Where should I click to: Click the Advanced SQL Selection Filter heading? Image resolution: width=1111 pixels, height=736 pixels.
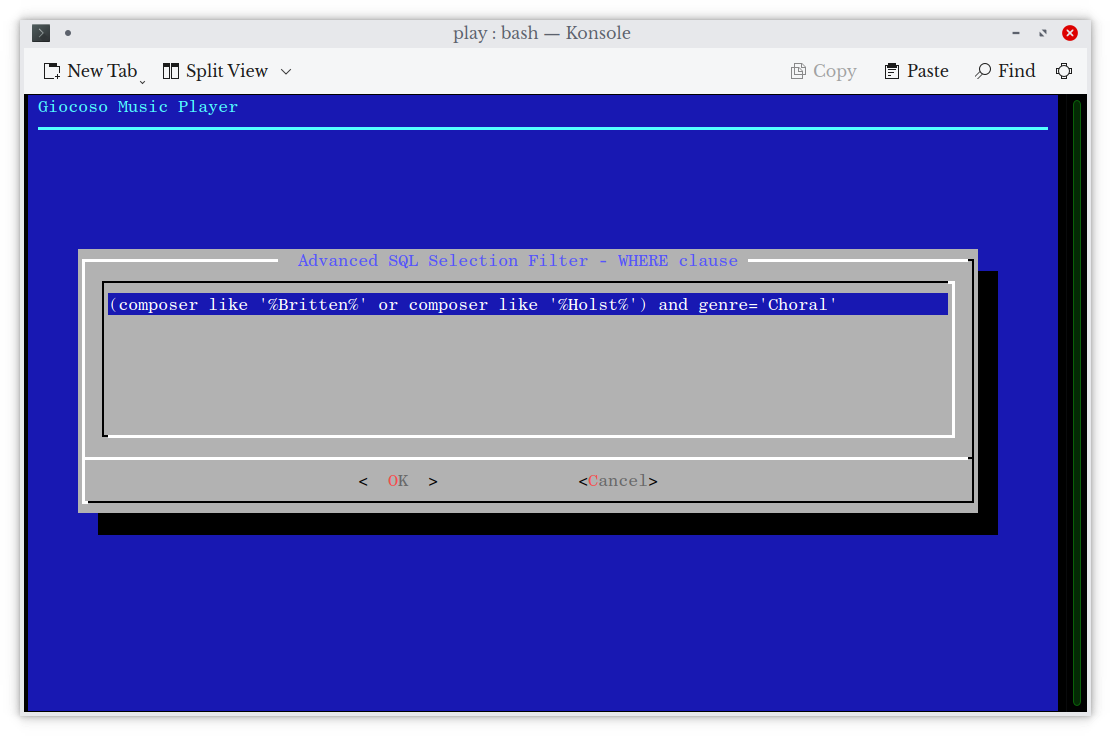[x=518, y=261]
